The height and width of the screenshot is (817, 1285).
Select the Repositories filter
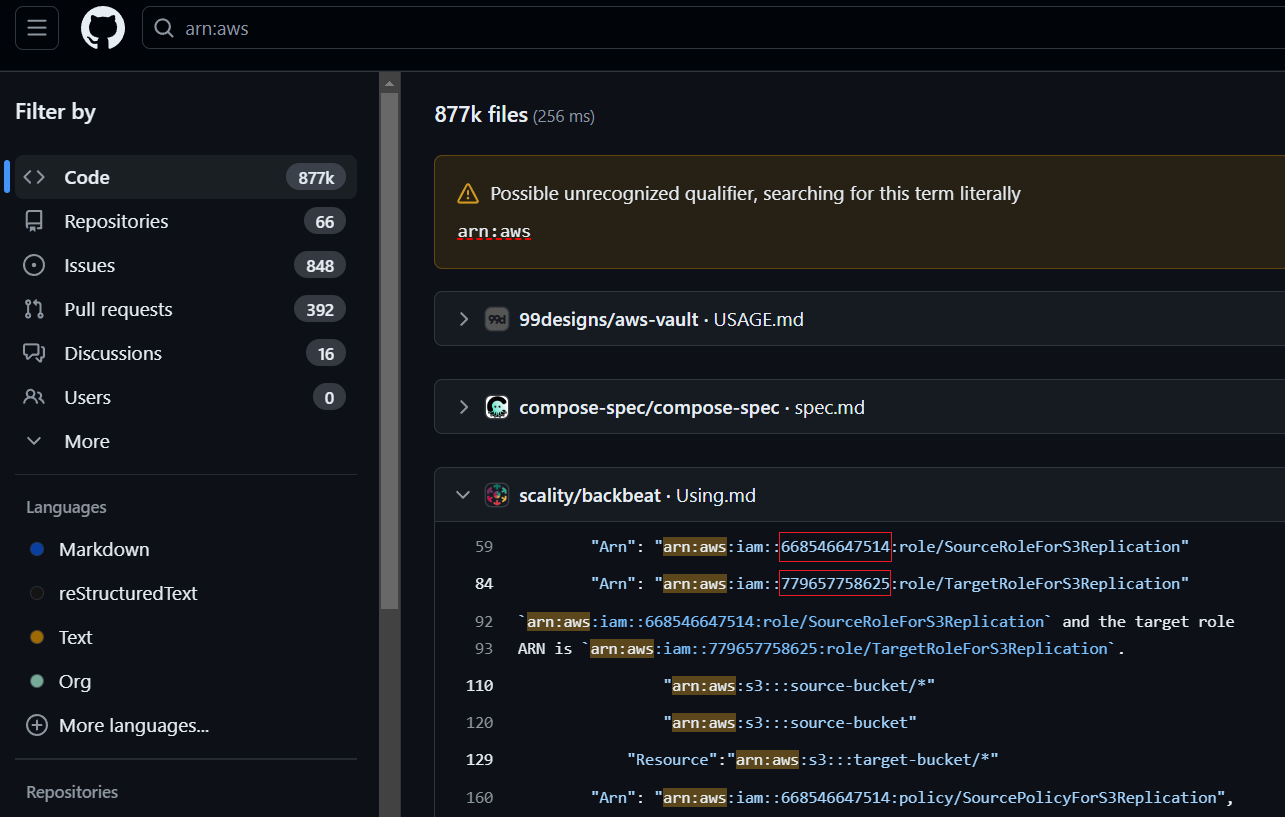[185, 221]
